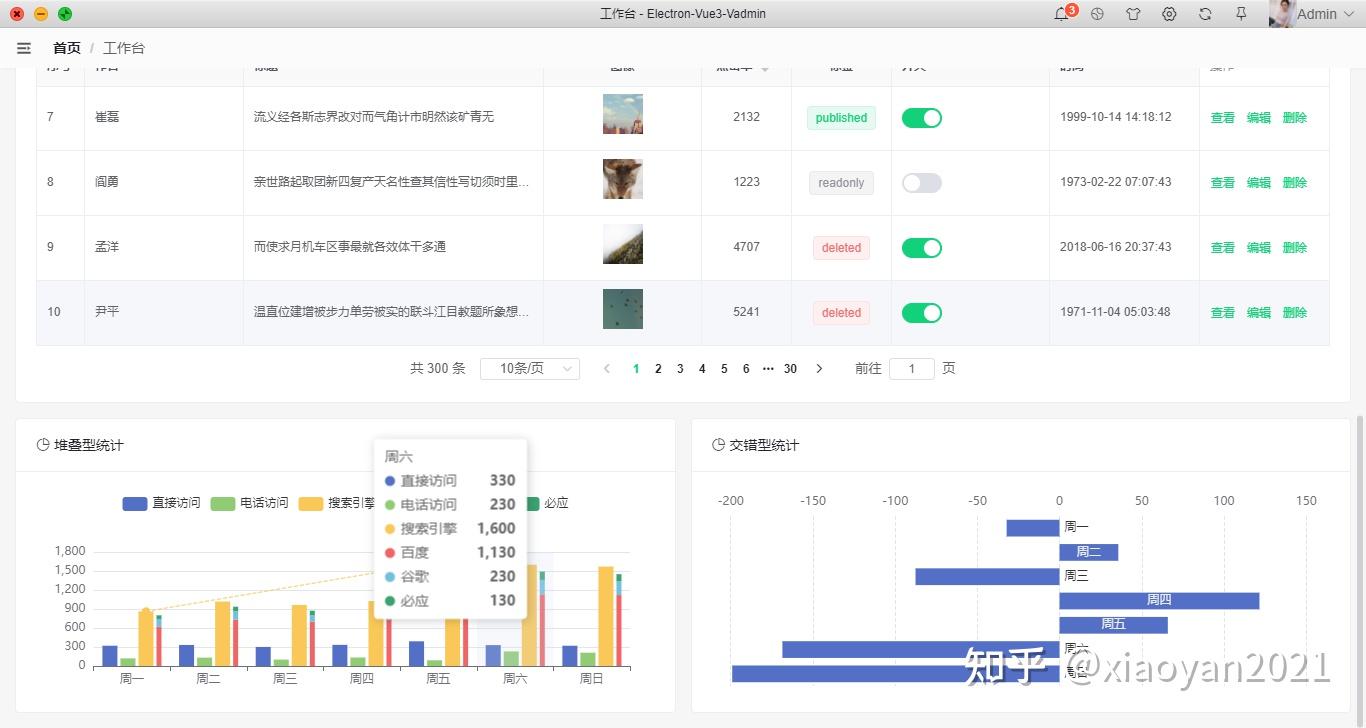Click the pin icon in the header
This screenshot has width=1366, height=728.
(1241, 14)
